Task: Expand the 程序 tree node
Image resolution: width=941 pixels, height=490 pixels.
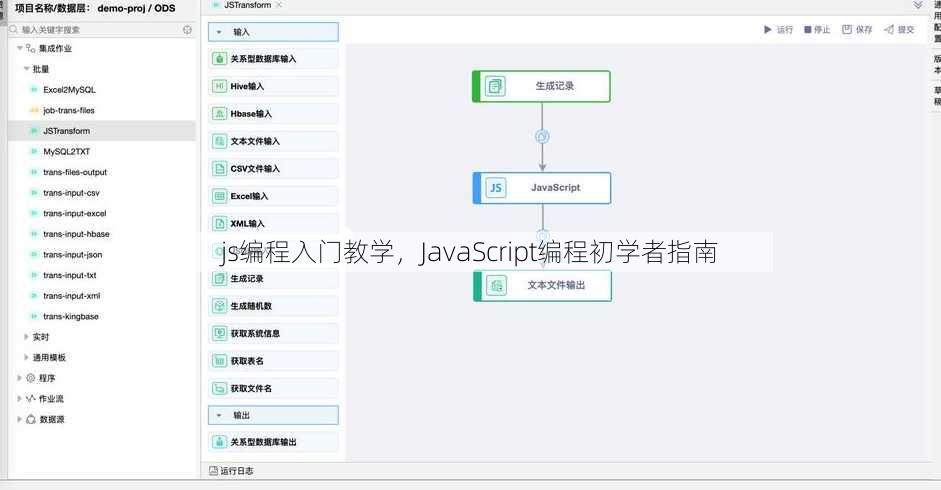Action: pyautogui.click(x=20, y=378)
